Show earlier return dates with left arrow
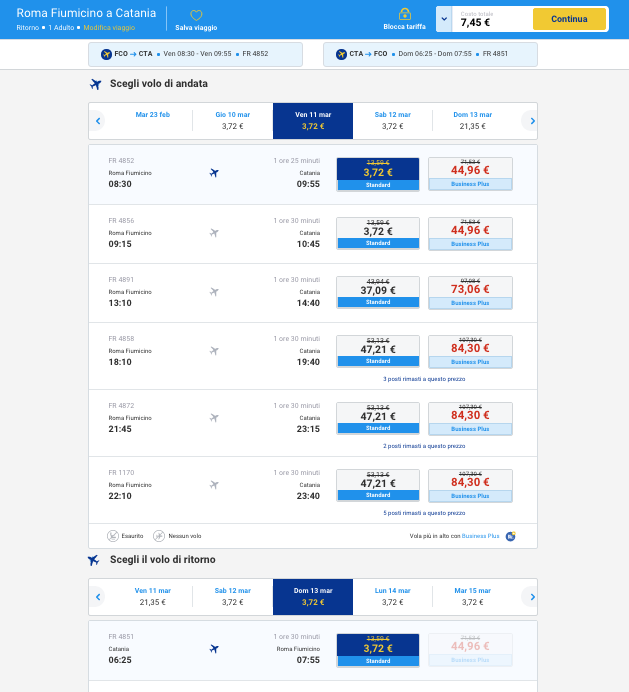 coord(98,597)
